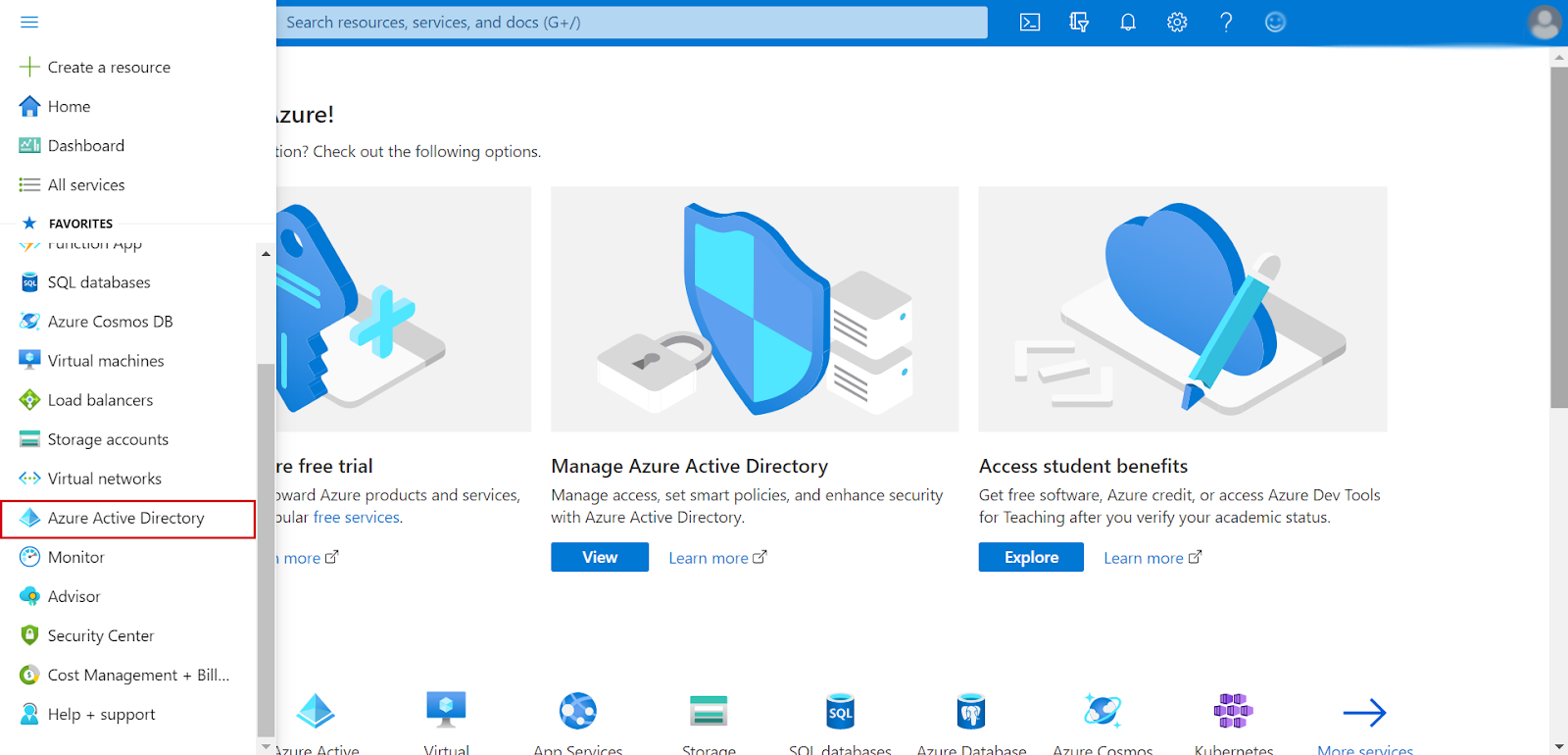1568x755 pixels.
Task: Click the More services arrow
Action: (x=1364, y=713)
